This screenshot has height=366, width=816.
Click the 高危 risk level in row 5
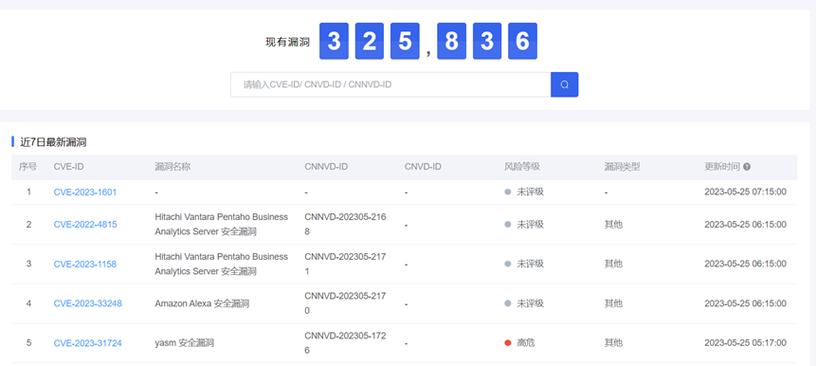point(519,343)
